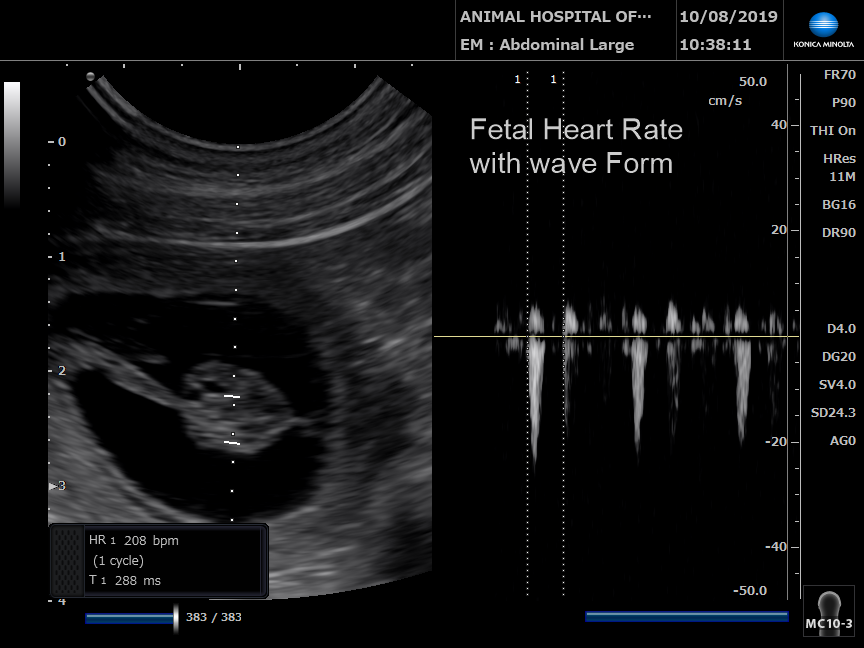The height and width of the screenshot is (648, 864).
Task: Click the focus arrow marker at depth 3
Action: pyautogui.click(x=54, y=486)
